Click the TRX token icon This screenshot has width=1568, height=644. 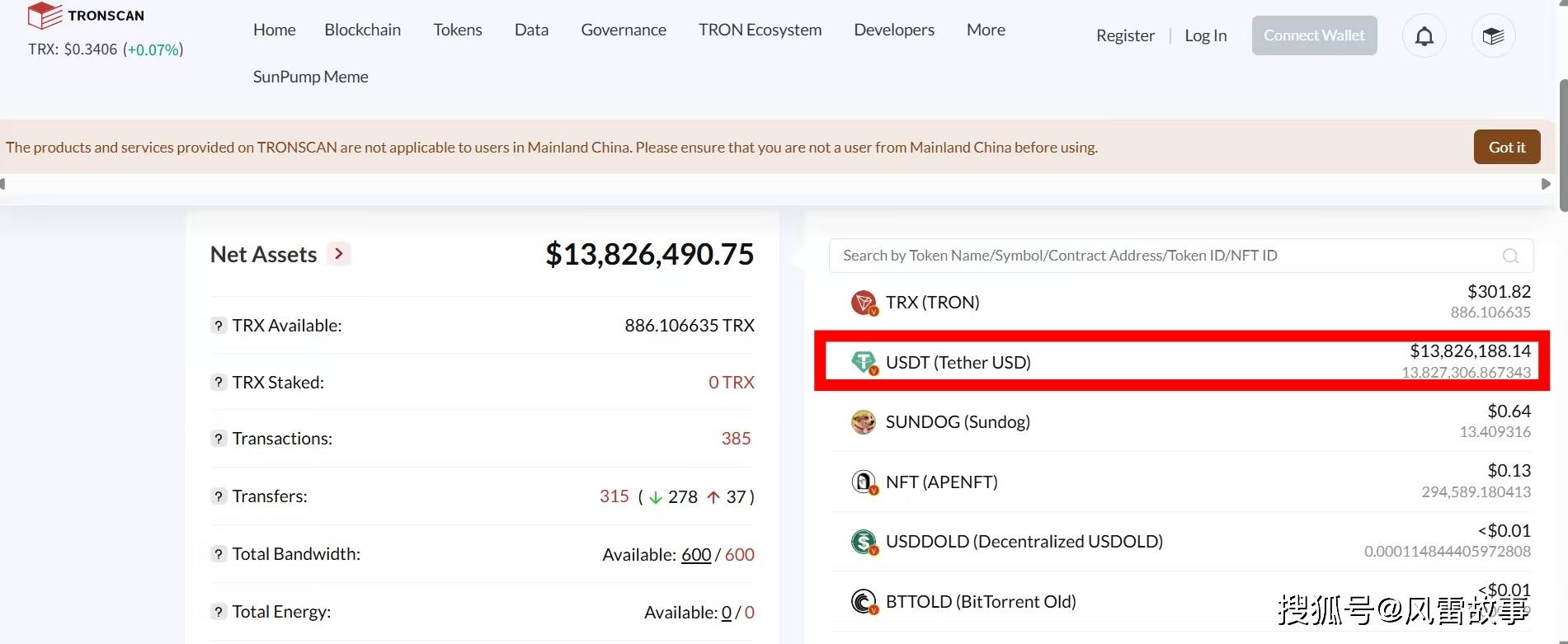point(864,303)
